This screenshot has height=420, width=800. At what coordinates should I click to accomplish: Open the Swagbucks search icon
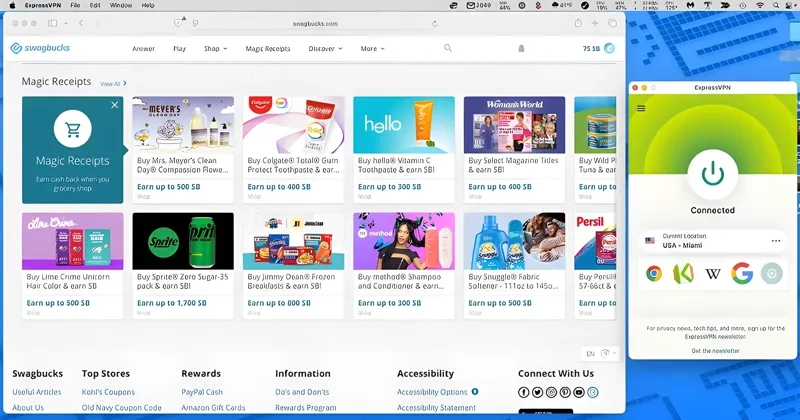(447, 48)
